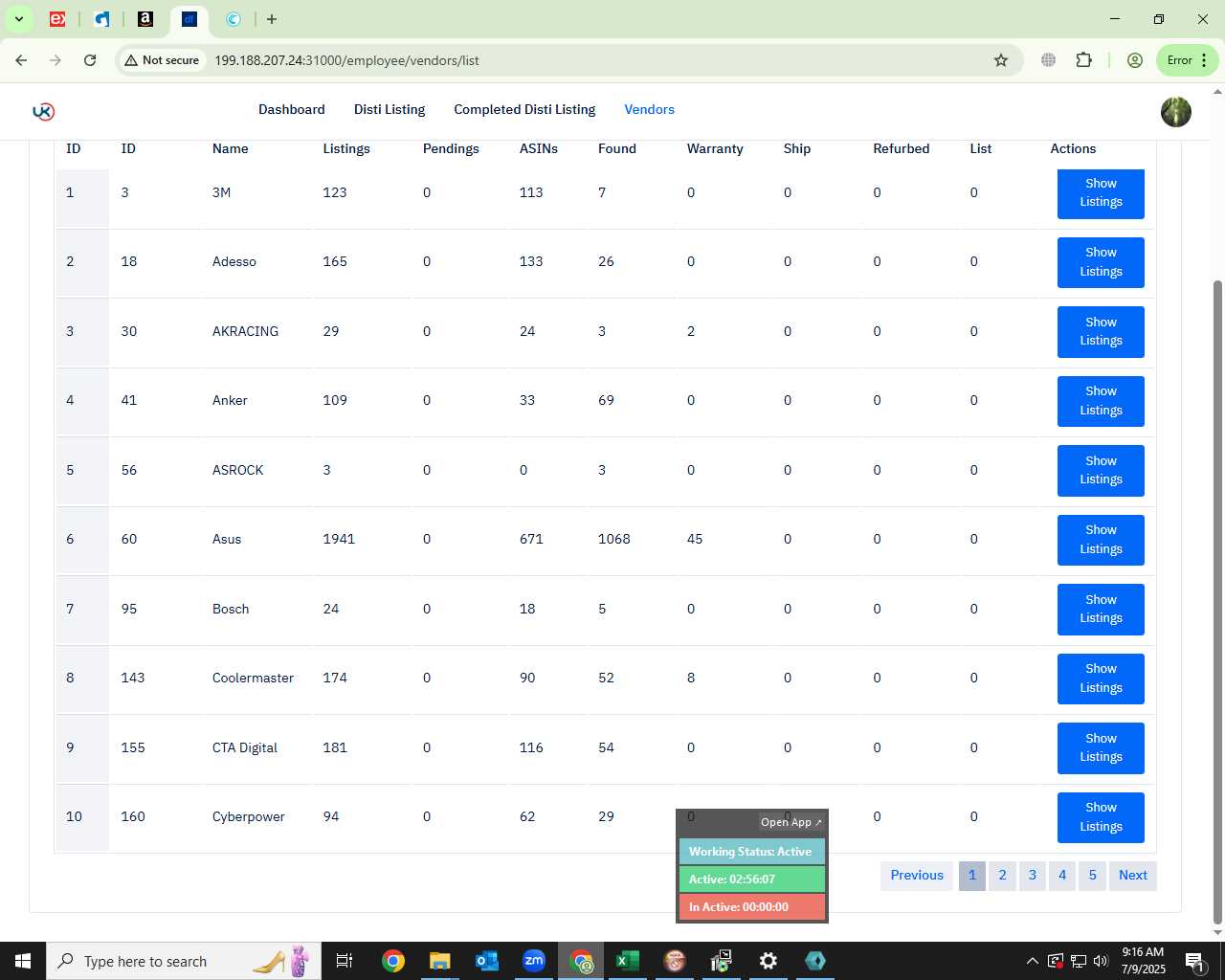
Task: Open the volume control in tray
Action: (x=1101, y=961)
